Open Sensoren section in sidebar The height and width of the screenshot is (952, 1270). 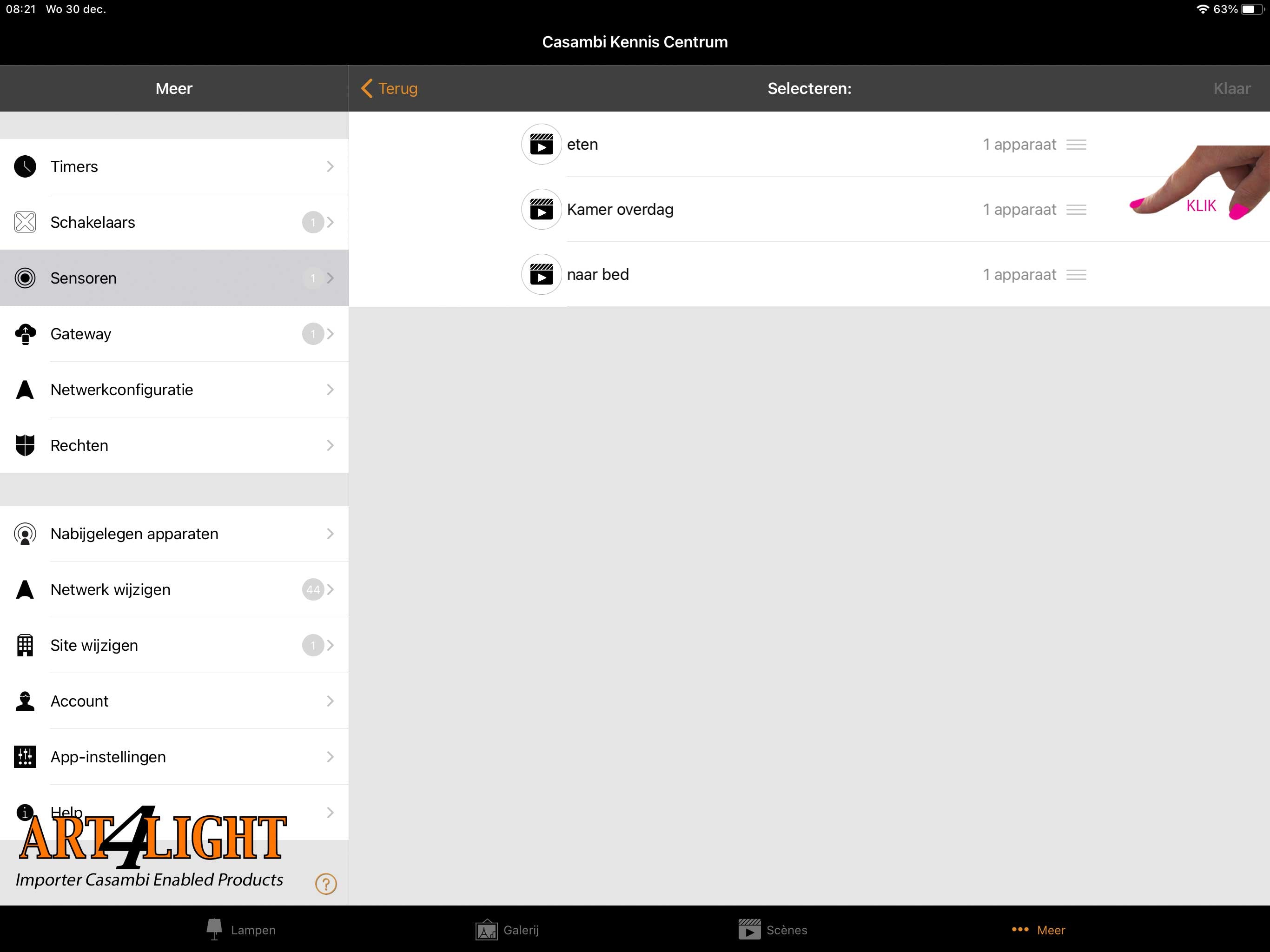click(174, 278)
